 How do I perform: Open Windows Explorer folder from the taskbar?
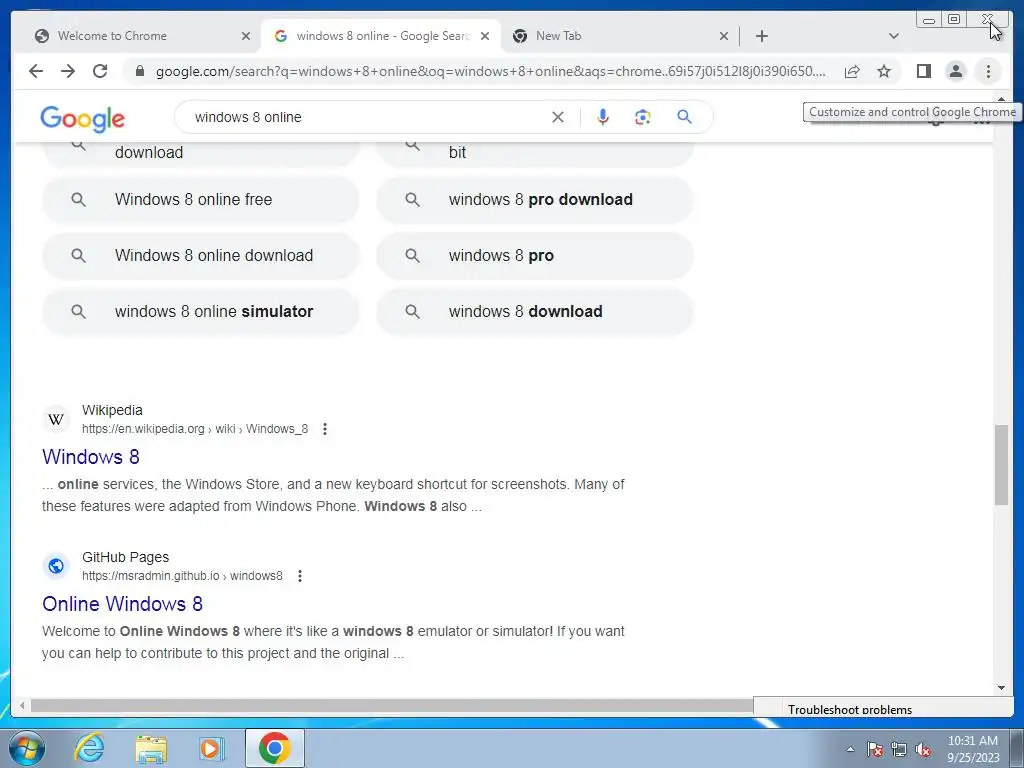coord(151,748)
